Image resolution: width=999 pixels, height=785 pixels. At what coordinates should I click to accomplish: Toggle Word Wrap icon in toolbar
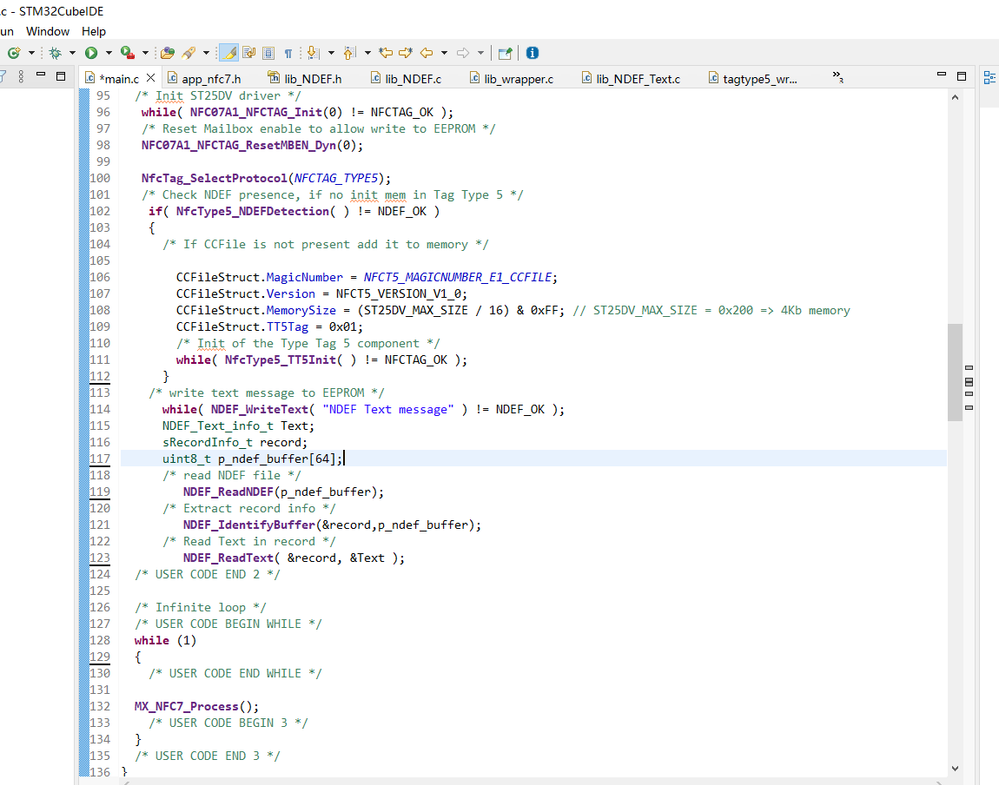pos(249,53)
